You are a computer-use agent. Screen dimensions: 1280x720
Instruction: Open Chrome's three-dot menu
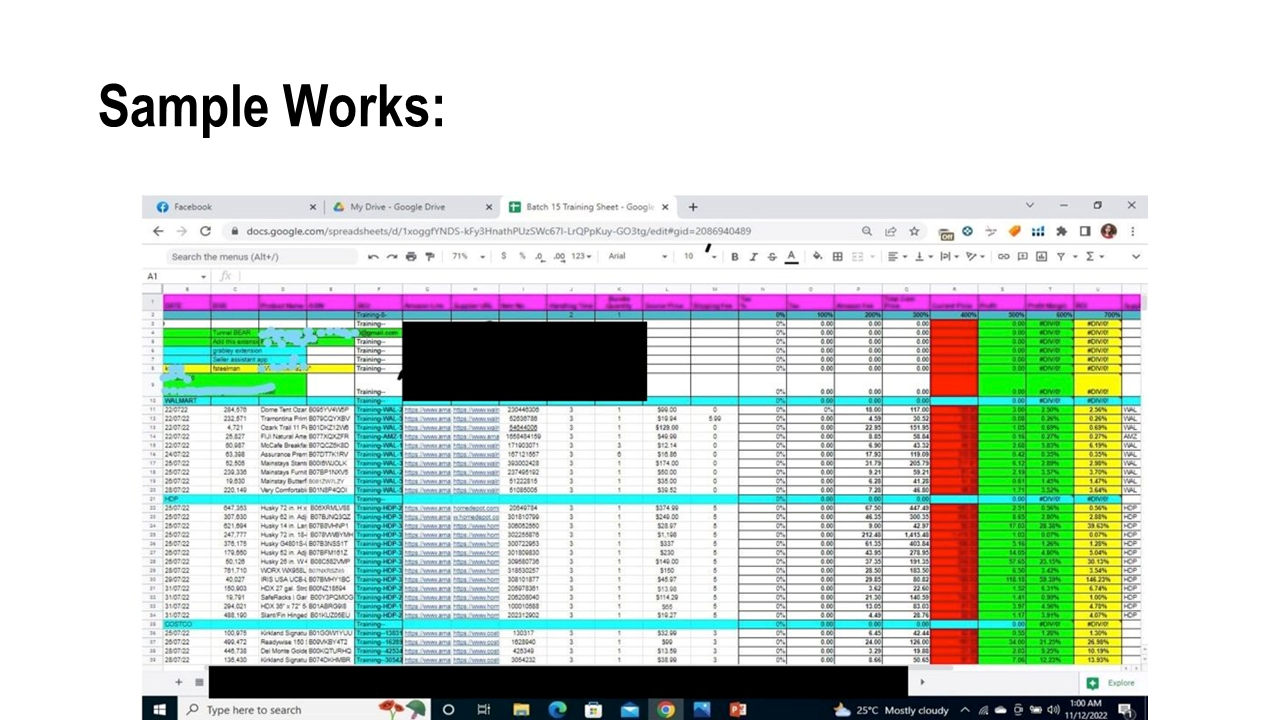pos(1133,231)
